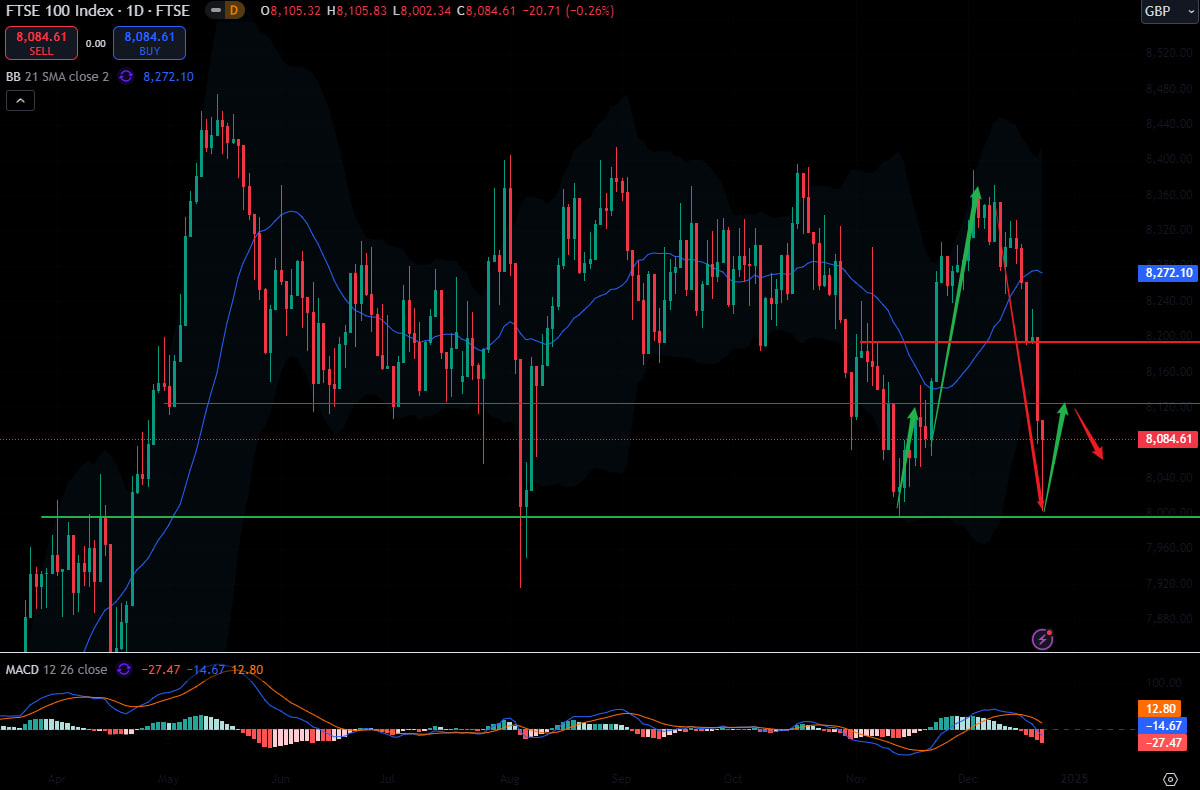1200x790 pixels.
Task: Collapse the indicator legend with chevron button
Action: pos(20,100)
